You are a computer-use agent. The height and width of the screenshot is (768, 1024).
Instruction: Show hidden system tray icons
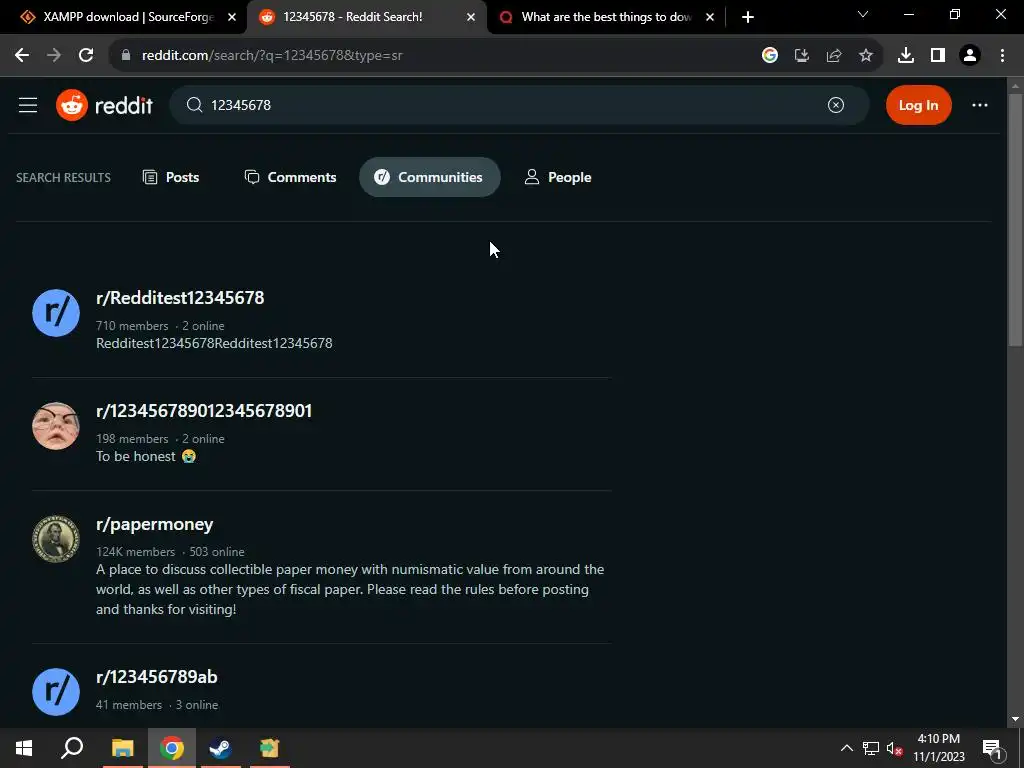click(x=846, y=748)
